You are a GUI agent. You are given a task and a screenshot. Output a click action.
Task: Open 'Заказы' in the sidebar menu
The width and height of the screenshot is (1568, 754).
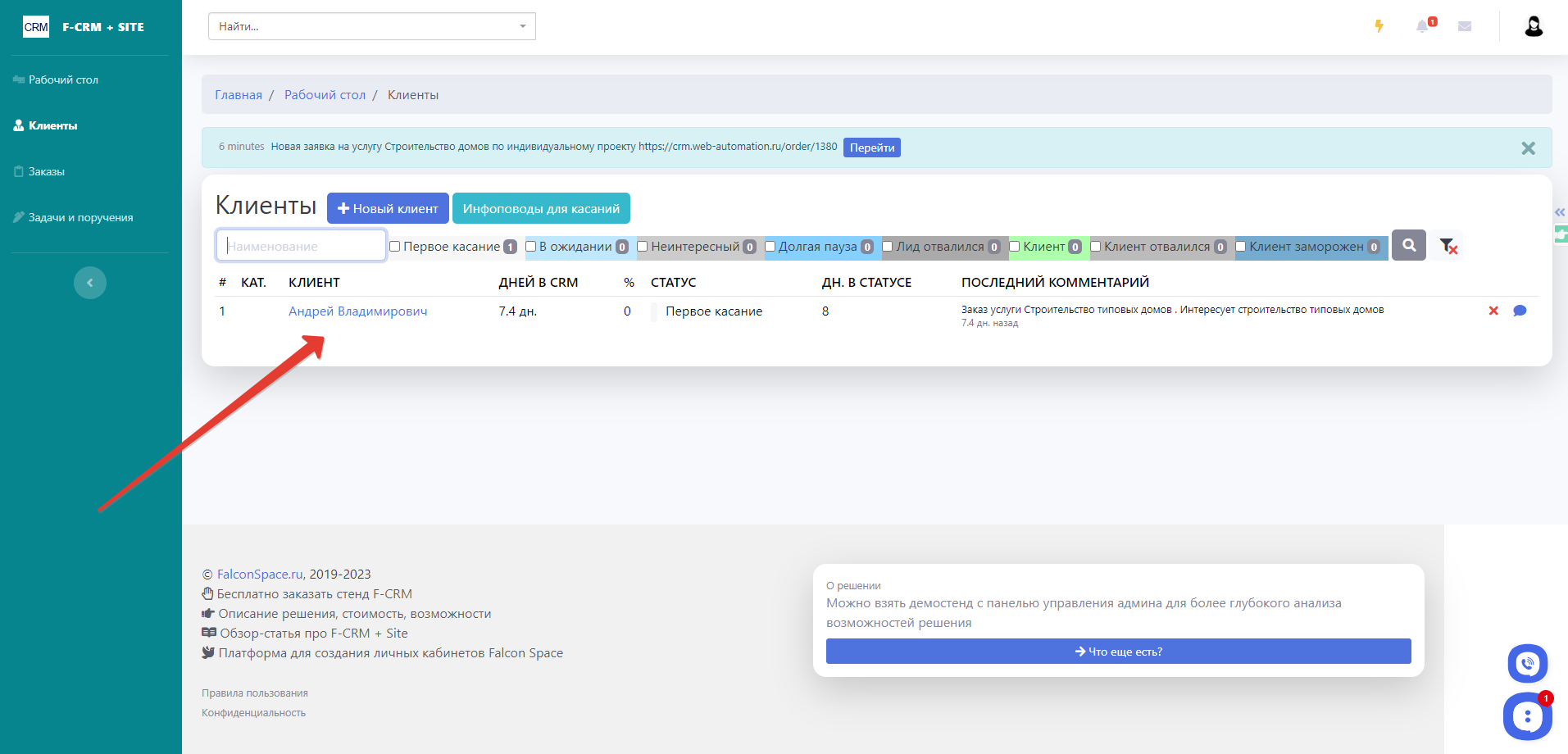point(47,171)
